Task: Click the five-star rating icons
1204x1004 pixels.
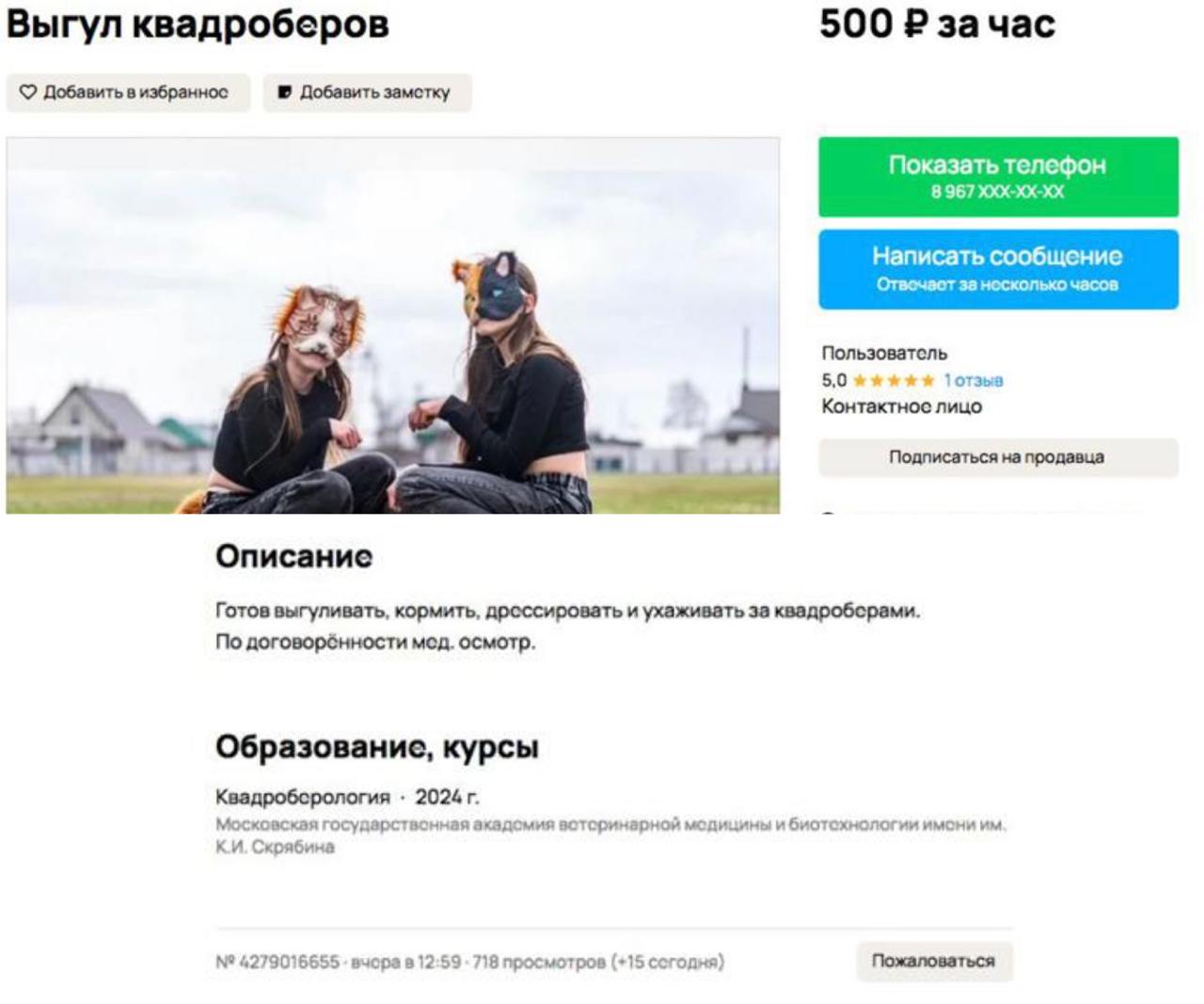Action: 894,380
